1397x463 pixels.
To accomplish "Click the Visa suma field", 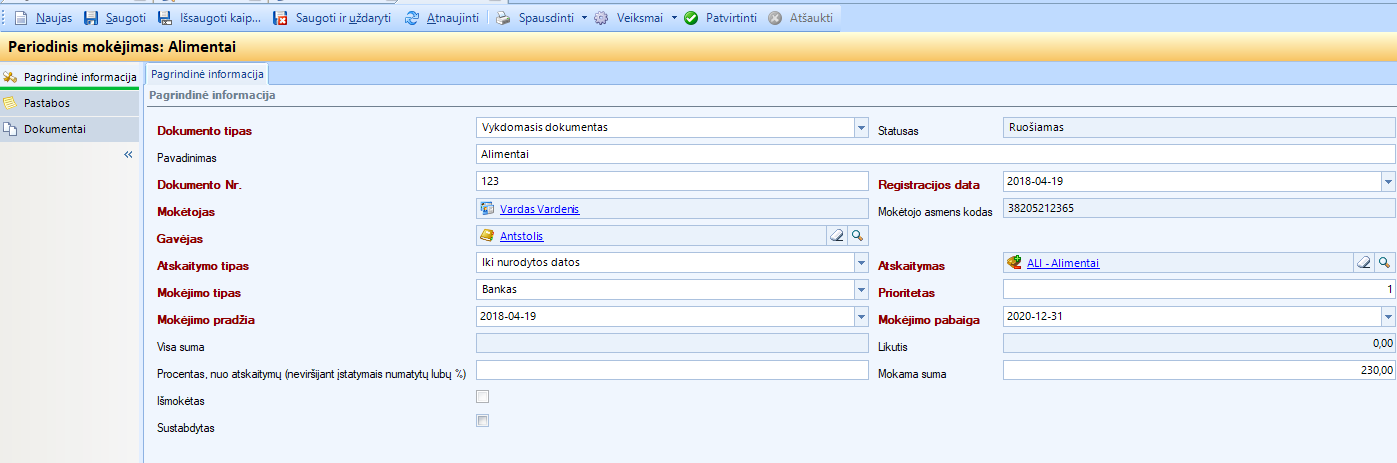I will coord(673,343).
